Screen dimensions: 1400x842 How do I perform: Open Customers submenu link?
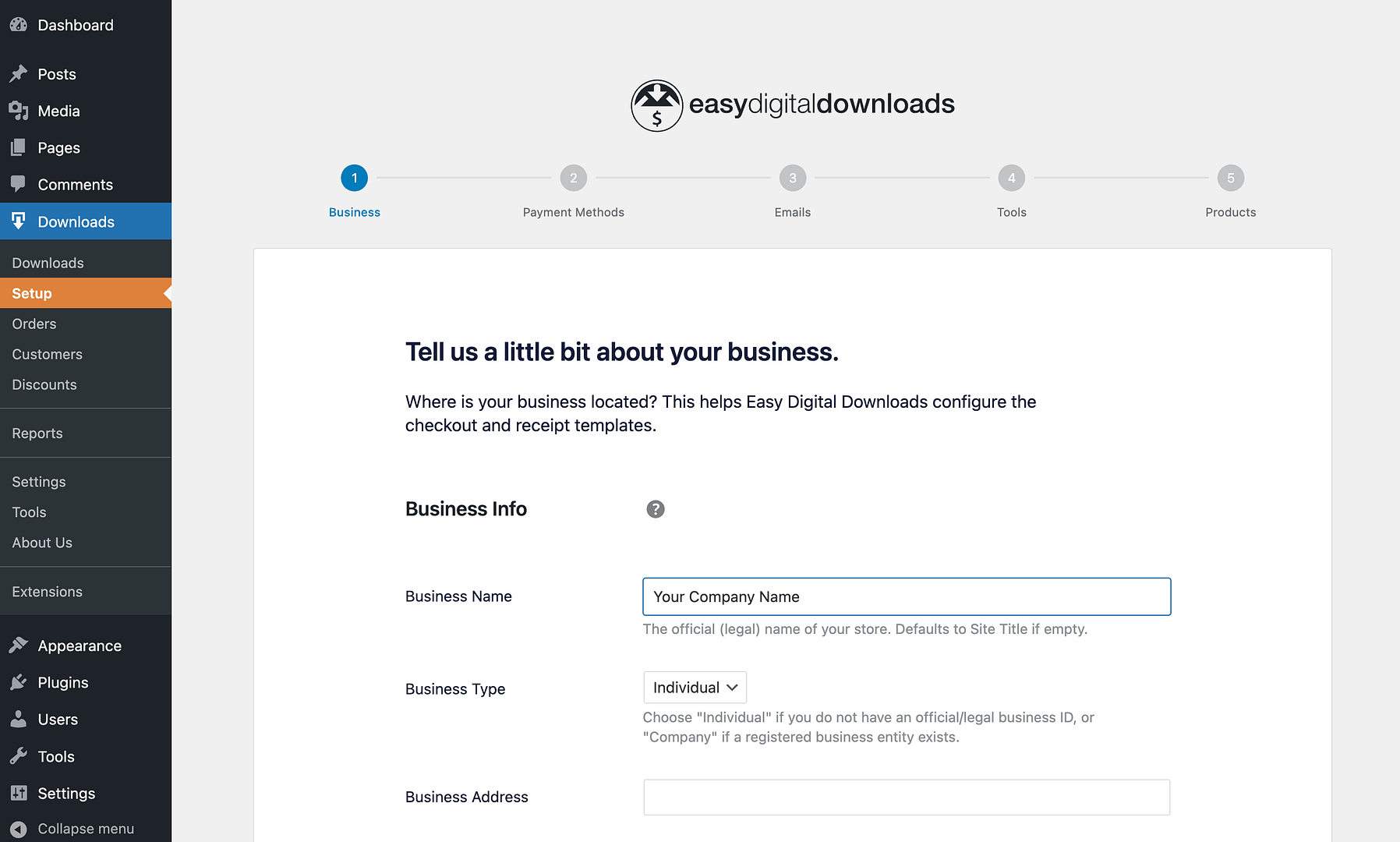coord(86,354)
